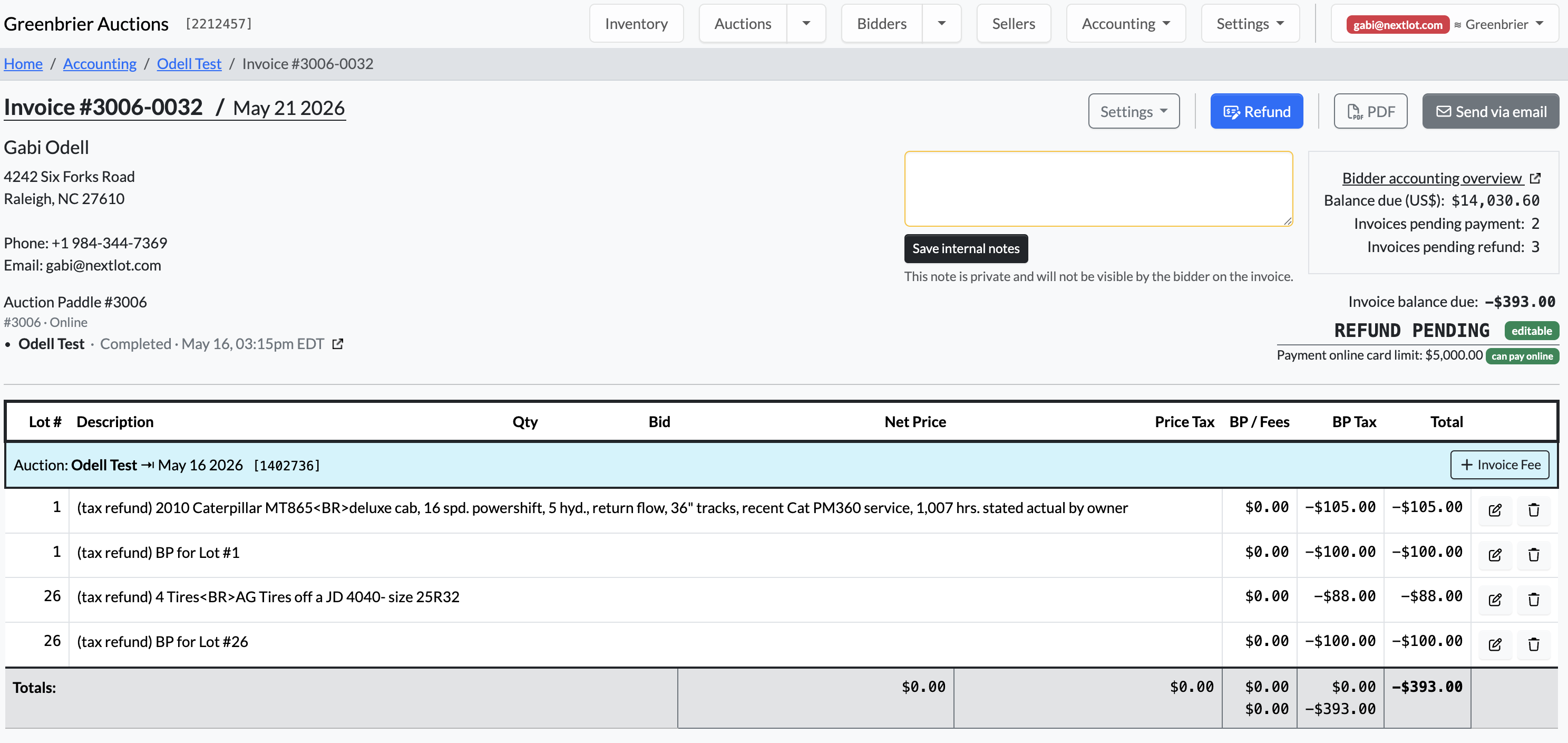Screen dimensions: 1568x743
Task: Open top navigation Settings dropdown
Action: pos(1250,24)
